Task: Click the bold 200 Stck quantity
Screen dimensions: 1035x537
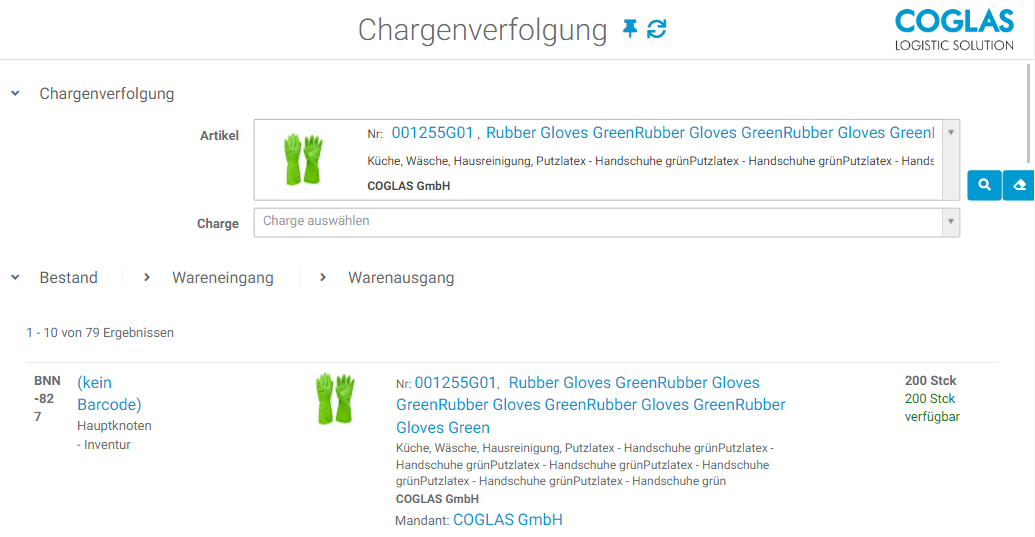Action: pyautogui.click(x=931, y=381)
